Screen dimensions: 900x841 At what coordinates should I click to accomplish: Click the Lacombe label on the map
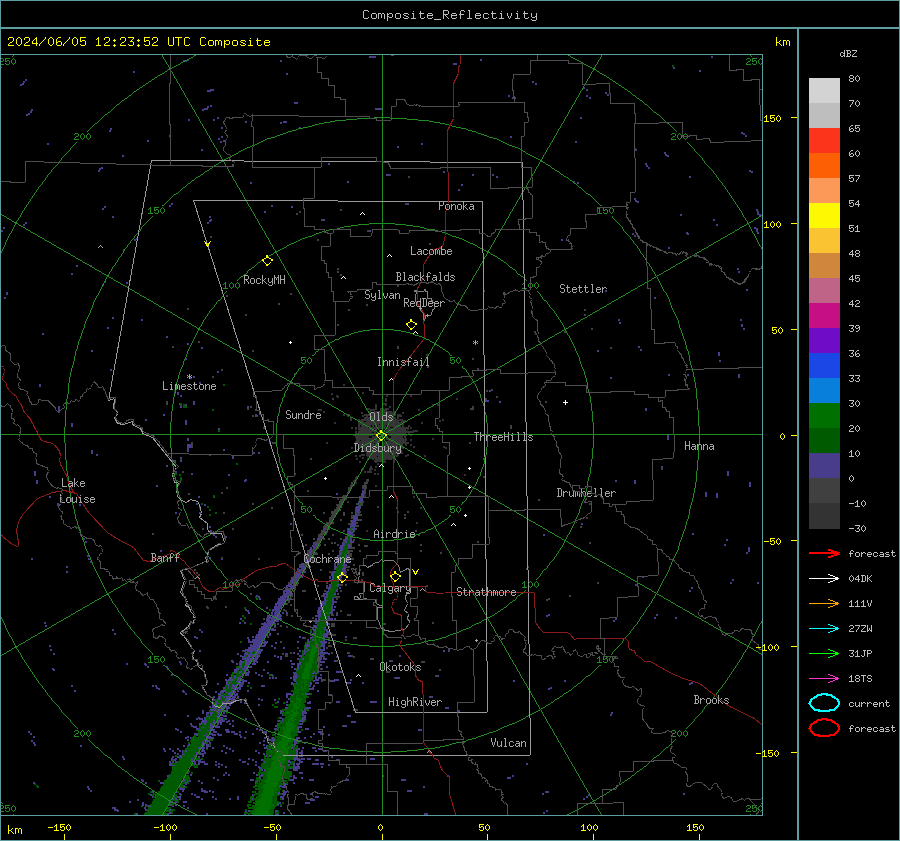(431, 251)
